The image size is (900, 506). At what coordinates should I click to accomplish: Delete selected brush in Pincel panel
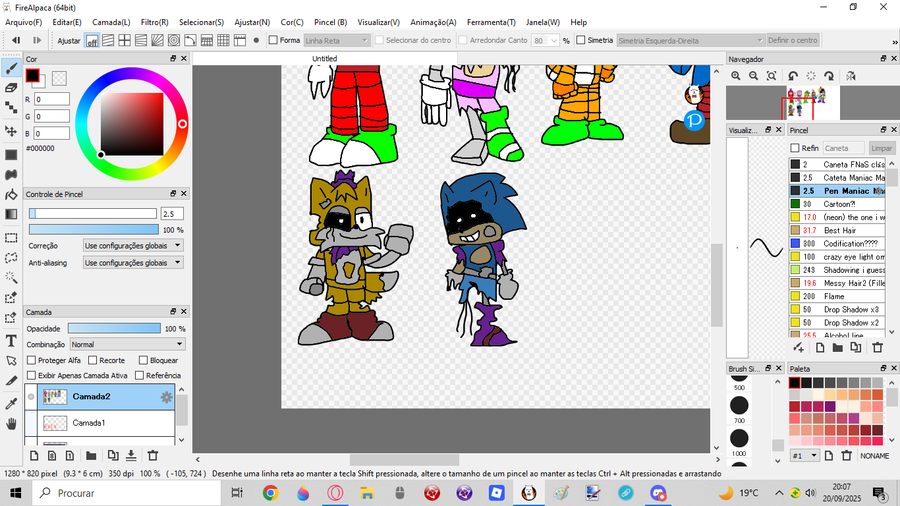pyautogui.click(x=877, y=348)
